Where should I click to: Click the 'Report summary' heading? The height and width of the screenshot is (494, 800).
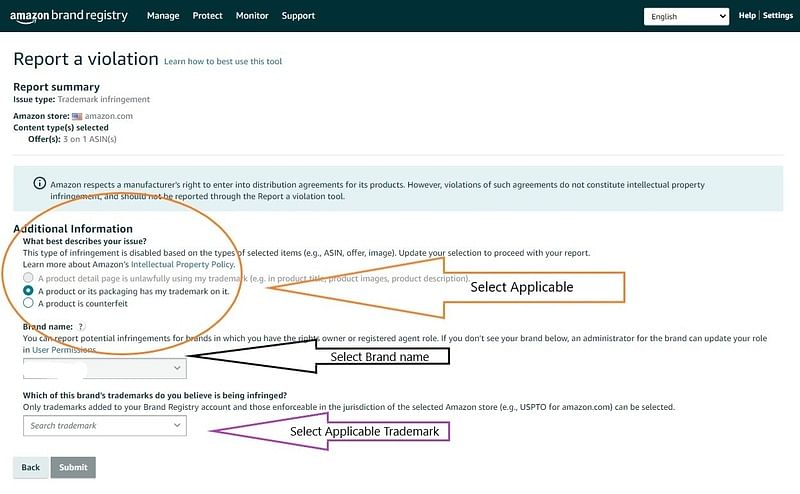(x=57, y=87)
